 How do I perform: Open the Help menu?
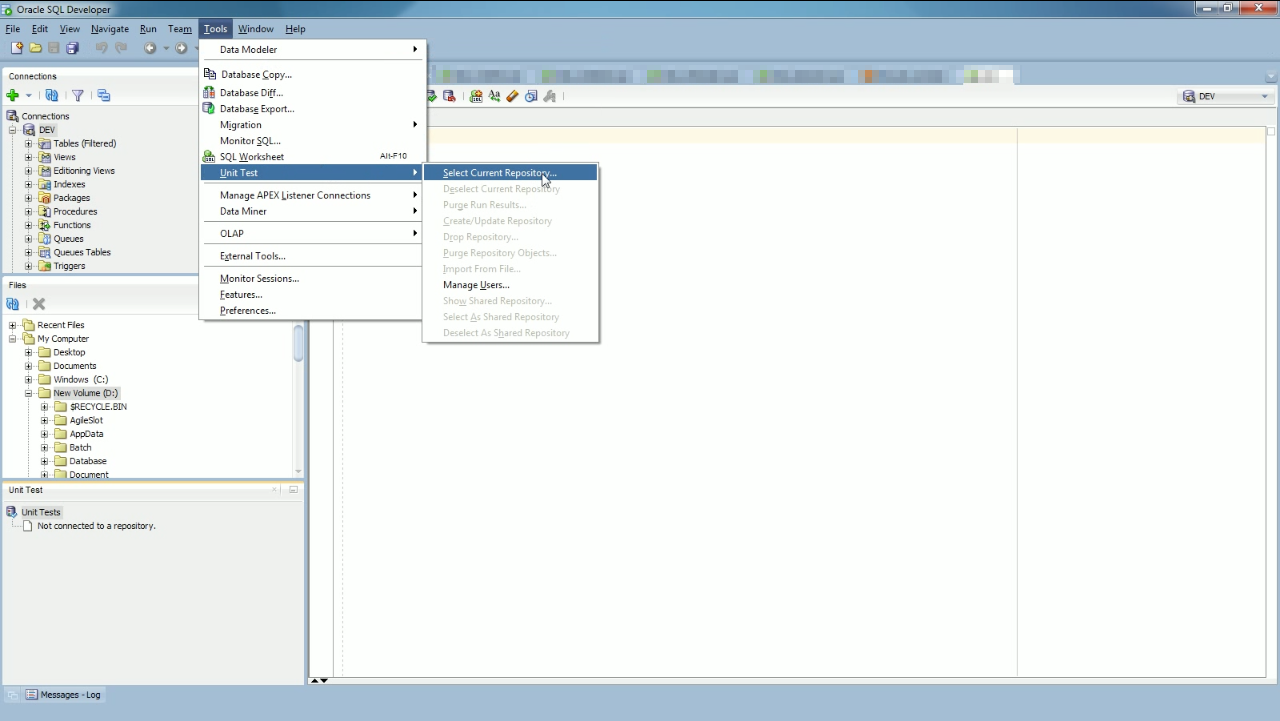click(x=295, y=29)
